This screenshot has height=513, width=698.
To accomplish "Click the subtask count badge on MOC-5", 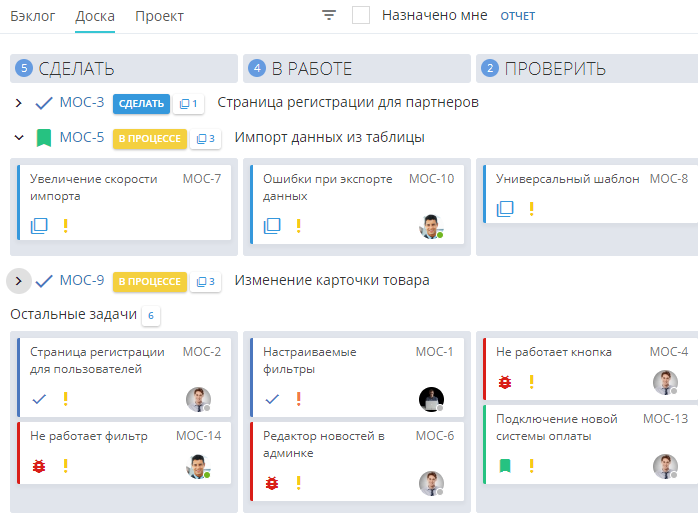I will [x=206, y=138].
